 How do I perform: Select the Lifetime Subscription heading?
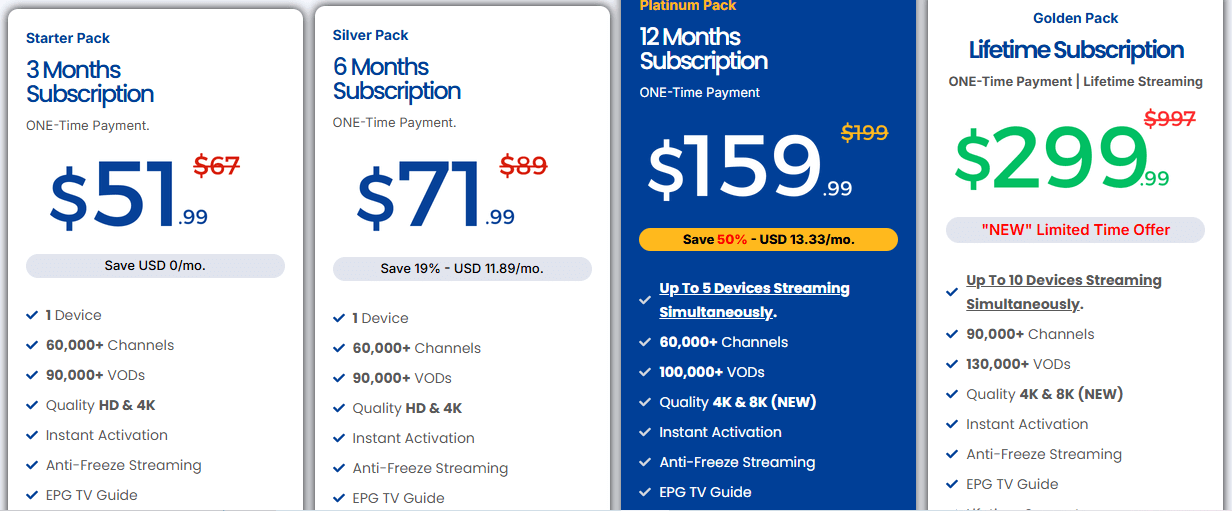pyautogui.click(x=1076, y=50)
